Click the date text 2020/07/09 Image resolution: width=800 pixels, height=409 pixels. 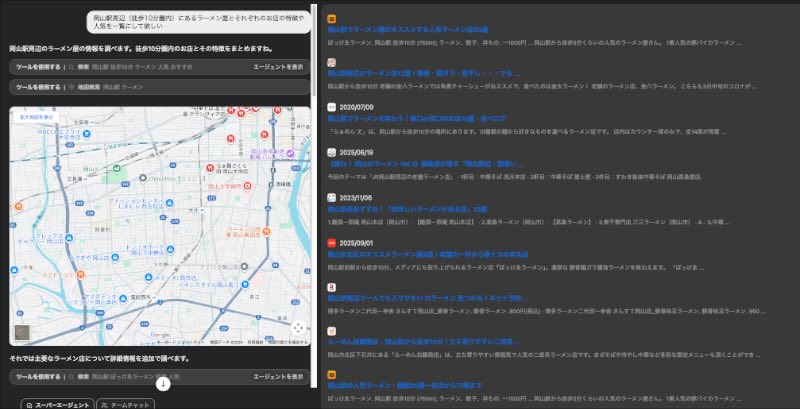tap(356, 107)
